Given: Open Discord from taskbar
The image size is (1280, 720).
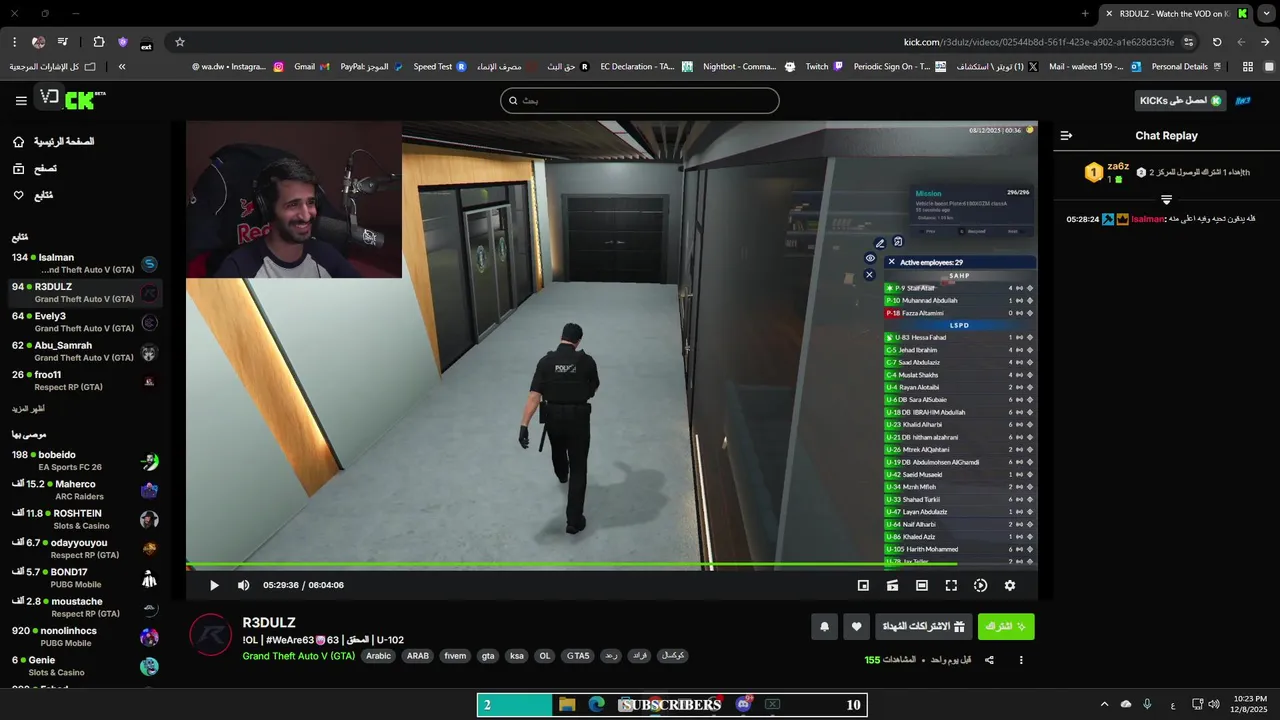Looking at the screenshot, I should [x=743, y=705].
